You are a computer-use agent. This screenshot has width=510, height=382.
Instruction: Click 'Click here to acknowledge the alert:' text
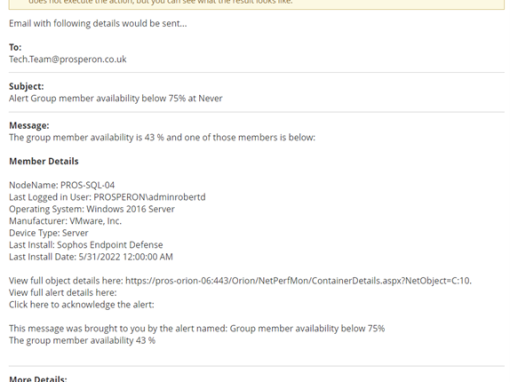pos(81,305)
